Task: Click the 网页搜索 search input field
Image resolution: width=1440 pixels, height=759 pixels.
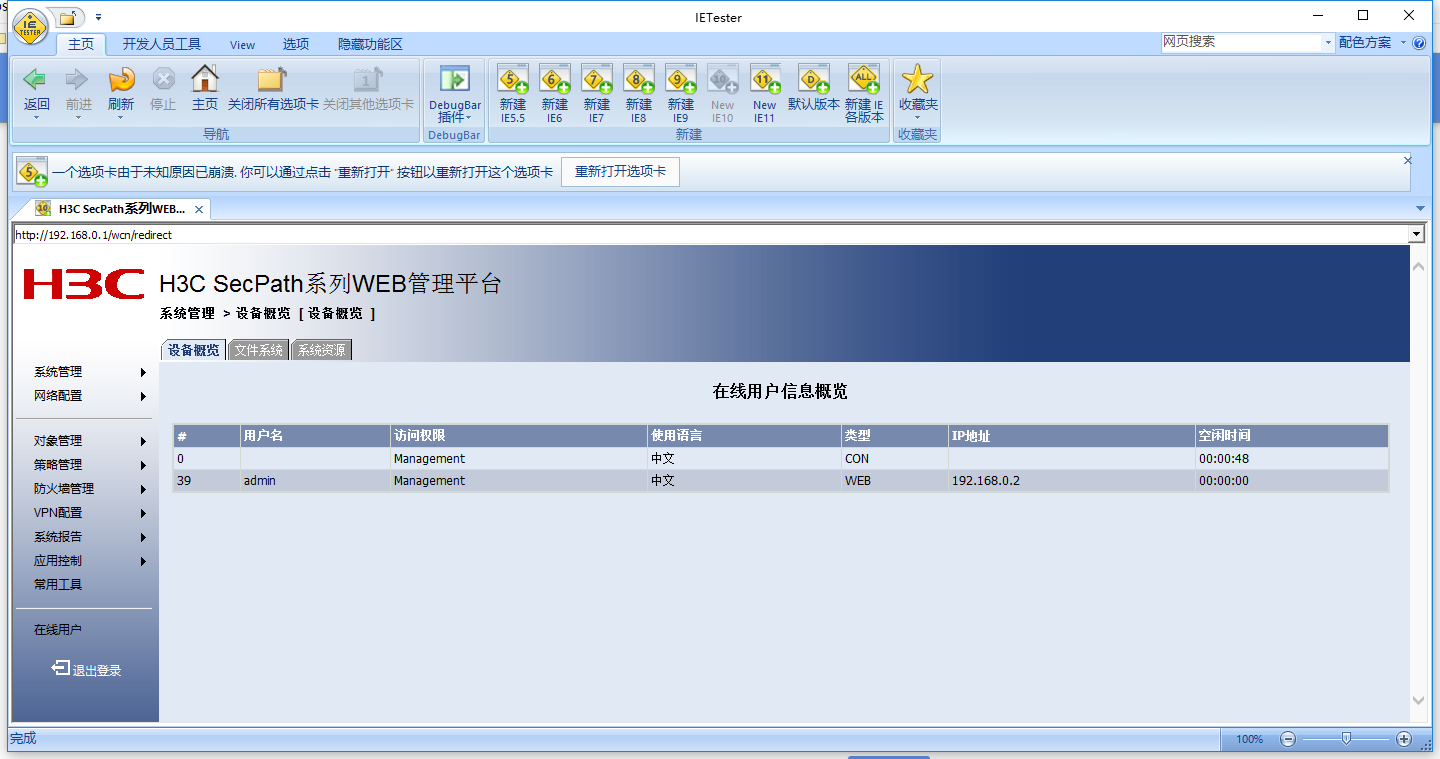Action: click(1241, 42)
